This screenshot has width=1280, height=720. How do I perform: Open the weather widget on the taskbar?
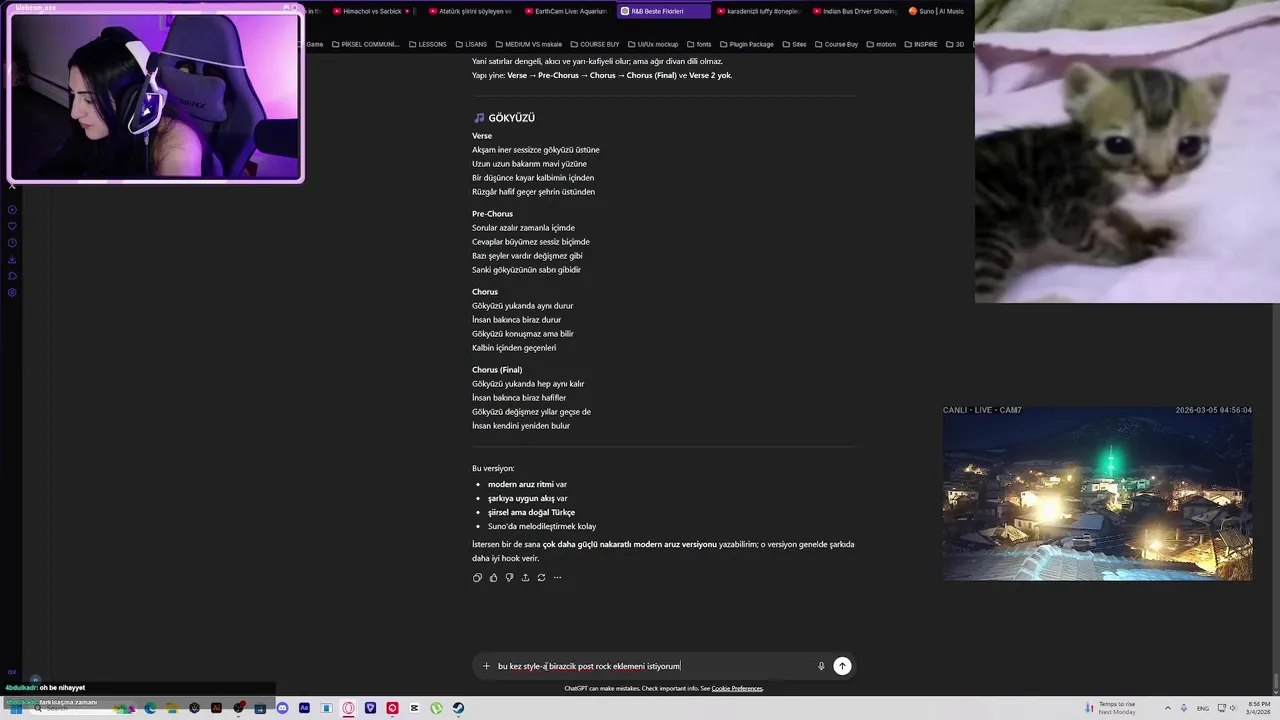1111,708
